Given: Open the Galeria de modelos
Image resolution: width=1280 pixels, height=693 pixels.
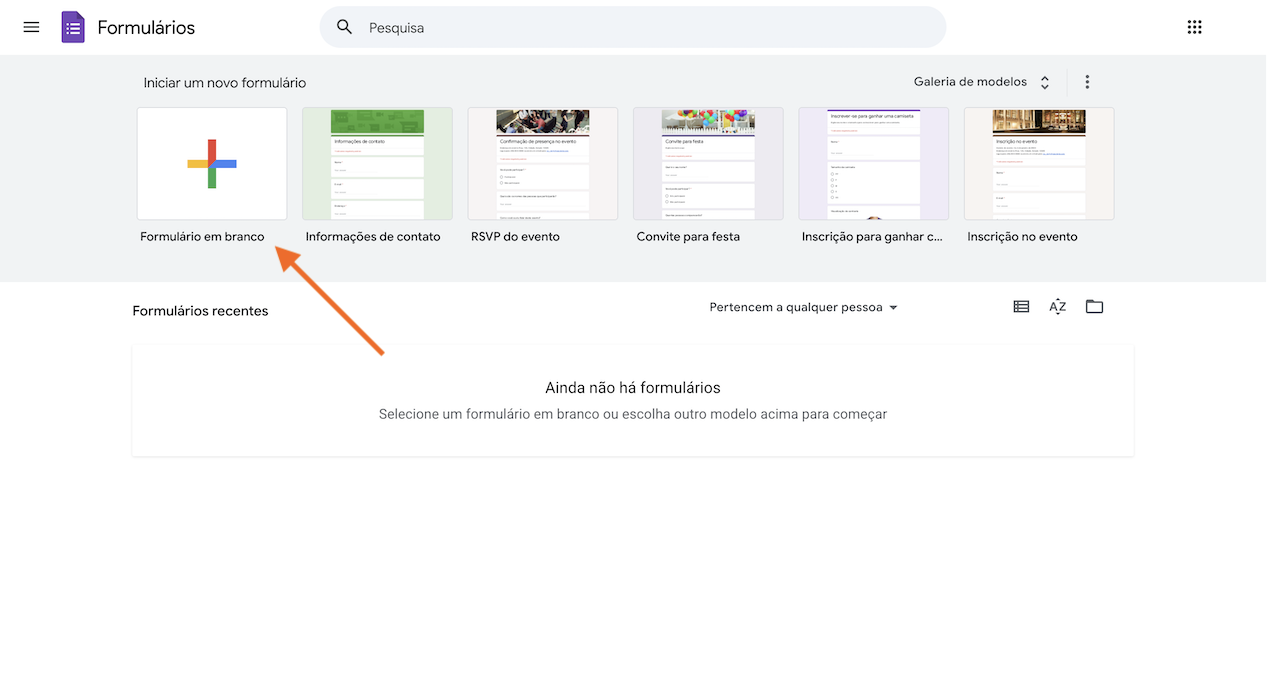Looking at the screenshot, I should pos(969,81).
